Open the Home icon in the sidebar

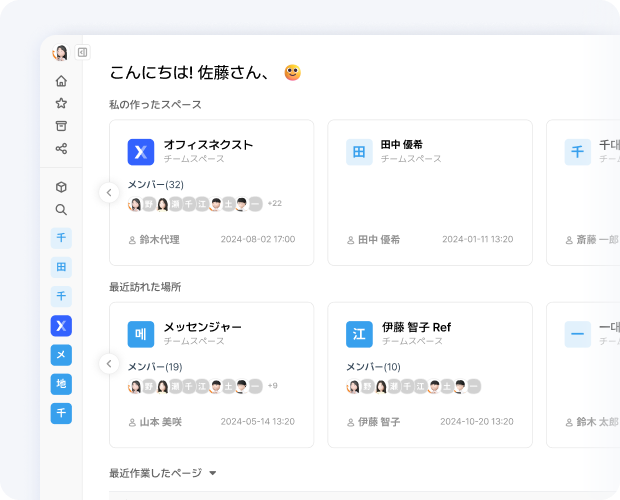click(61, 81)
